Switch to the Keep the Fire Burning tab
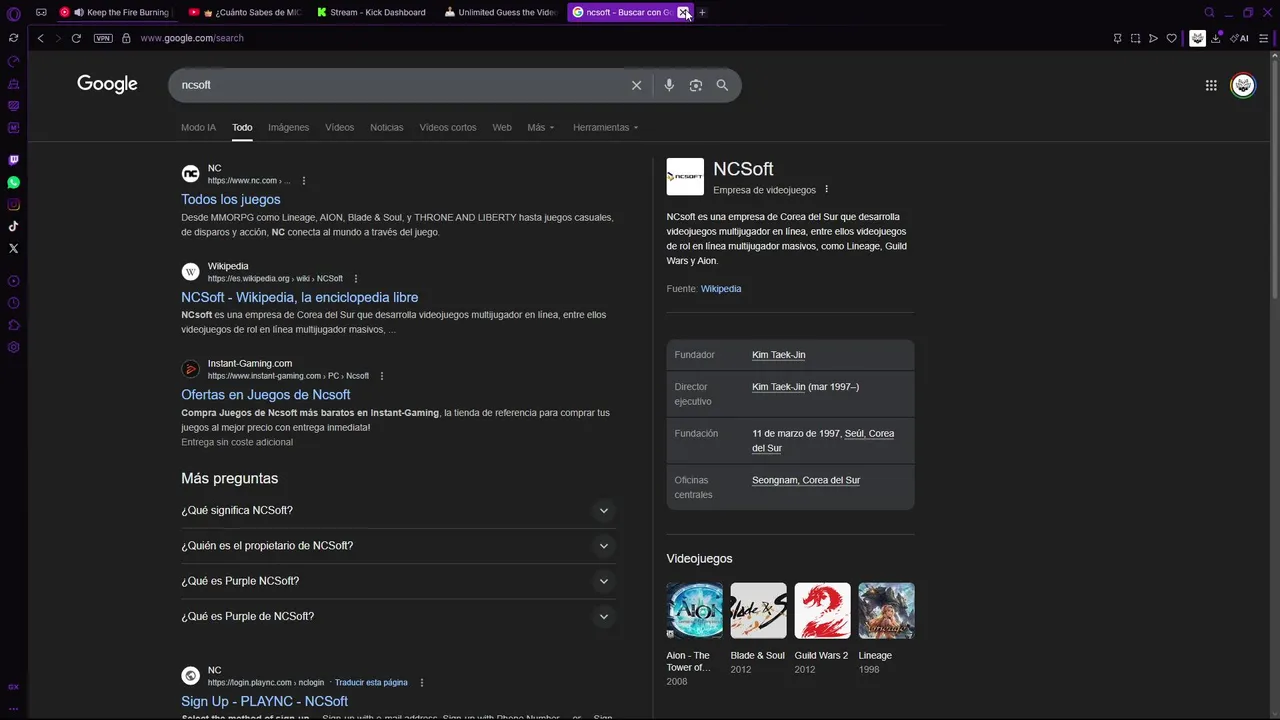Screen dimensions: 1280x720 (114, 12)
